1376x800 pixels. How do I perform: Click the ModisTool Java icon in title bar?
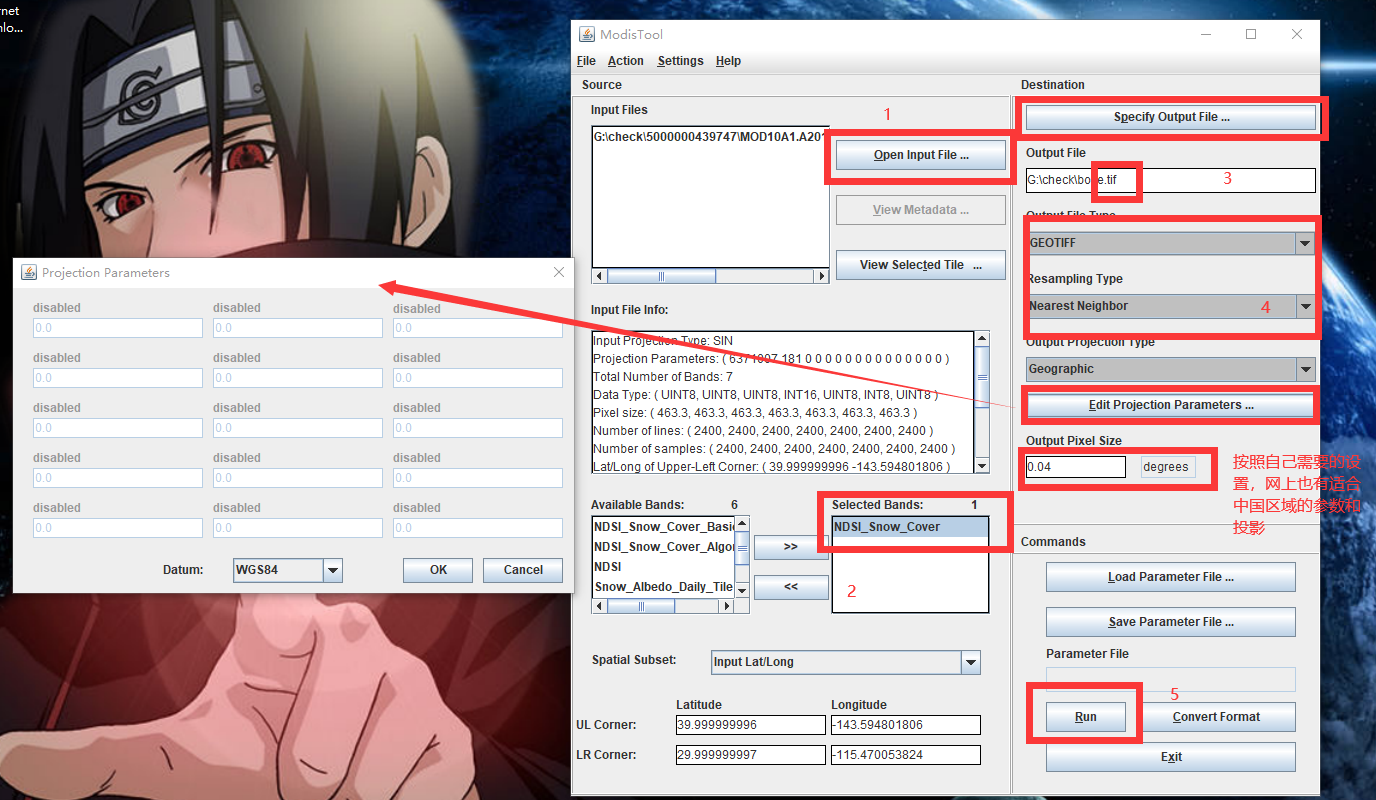pos(587,34)
